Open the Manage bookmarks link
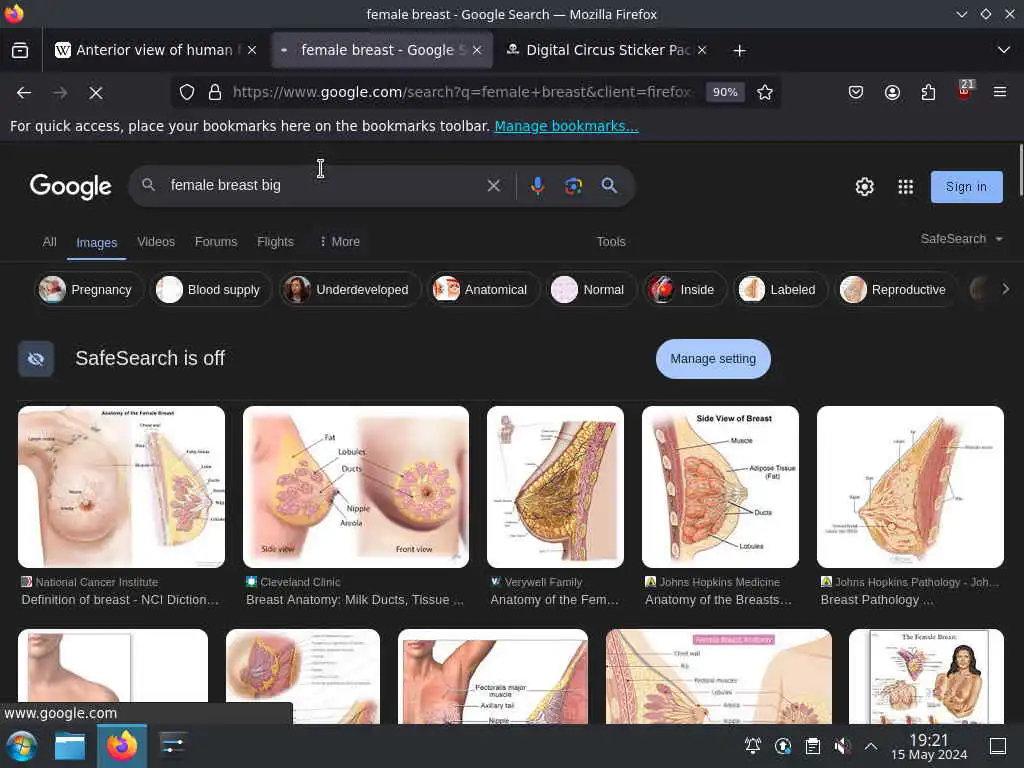 coord(566,126)
